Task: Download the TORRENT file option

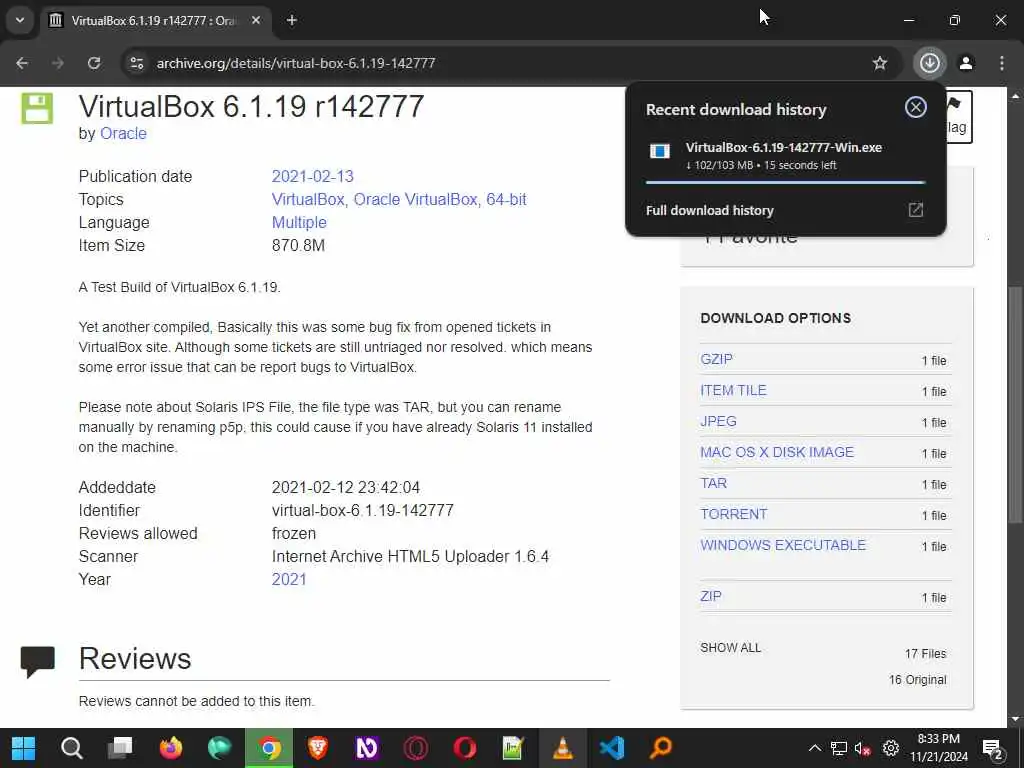Action: point(733,514)
